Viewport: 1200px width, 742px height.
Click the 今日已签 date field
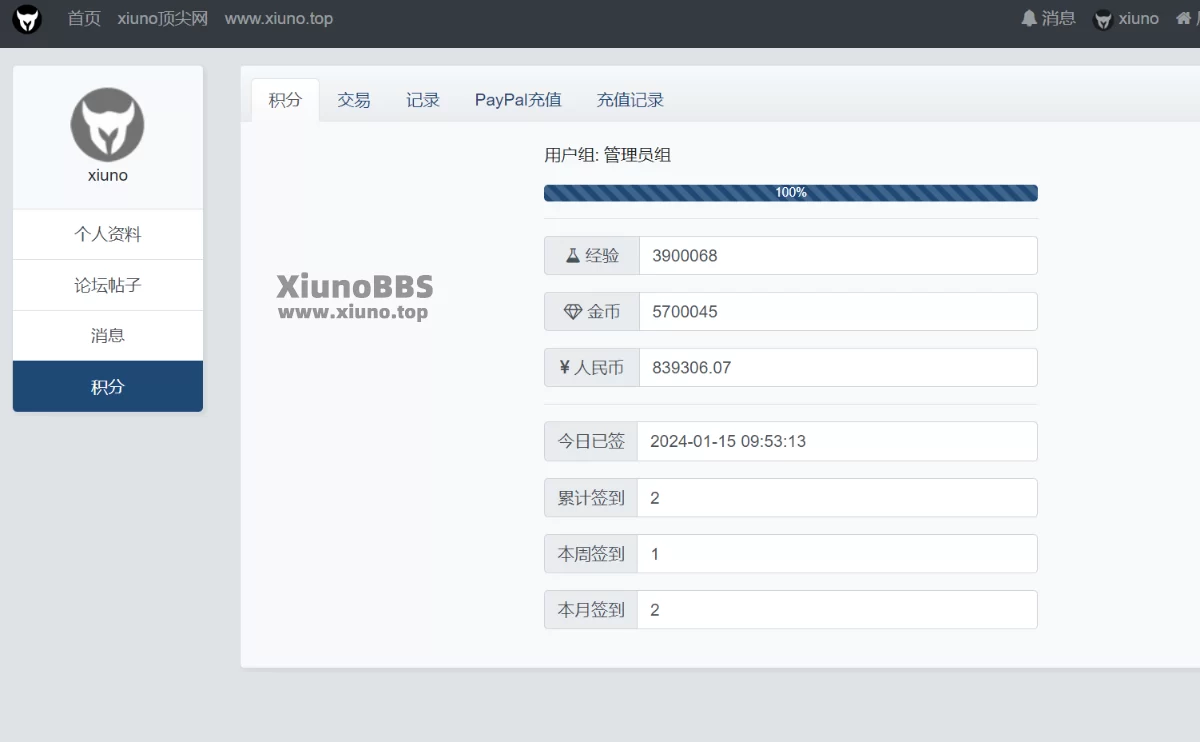click(x=838, y=441)
